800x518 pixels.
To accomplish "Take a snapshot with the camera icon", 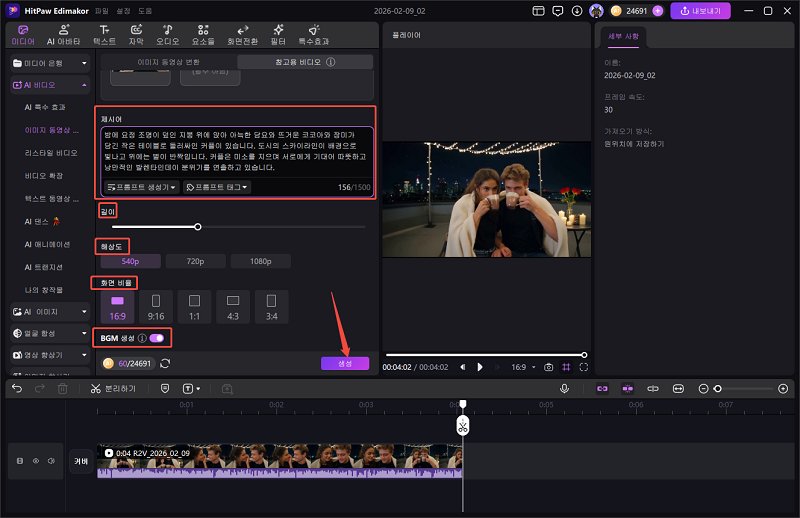I will (x=548, y=367).
